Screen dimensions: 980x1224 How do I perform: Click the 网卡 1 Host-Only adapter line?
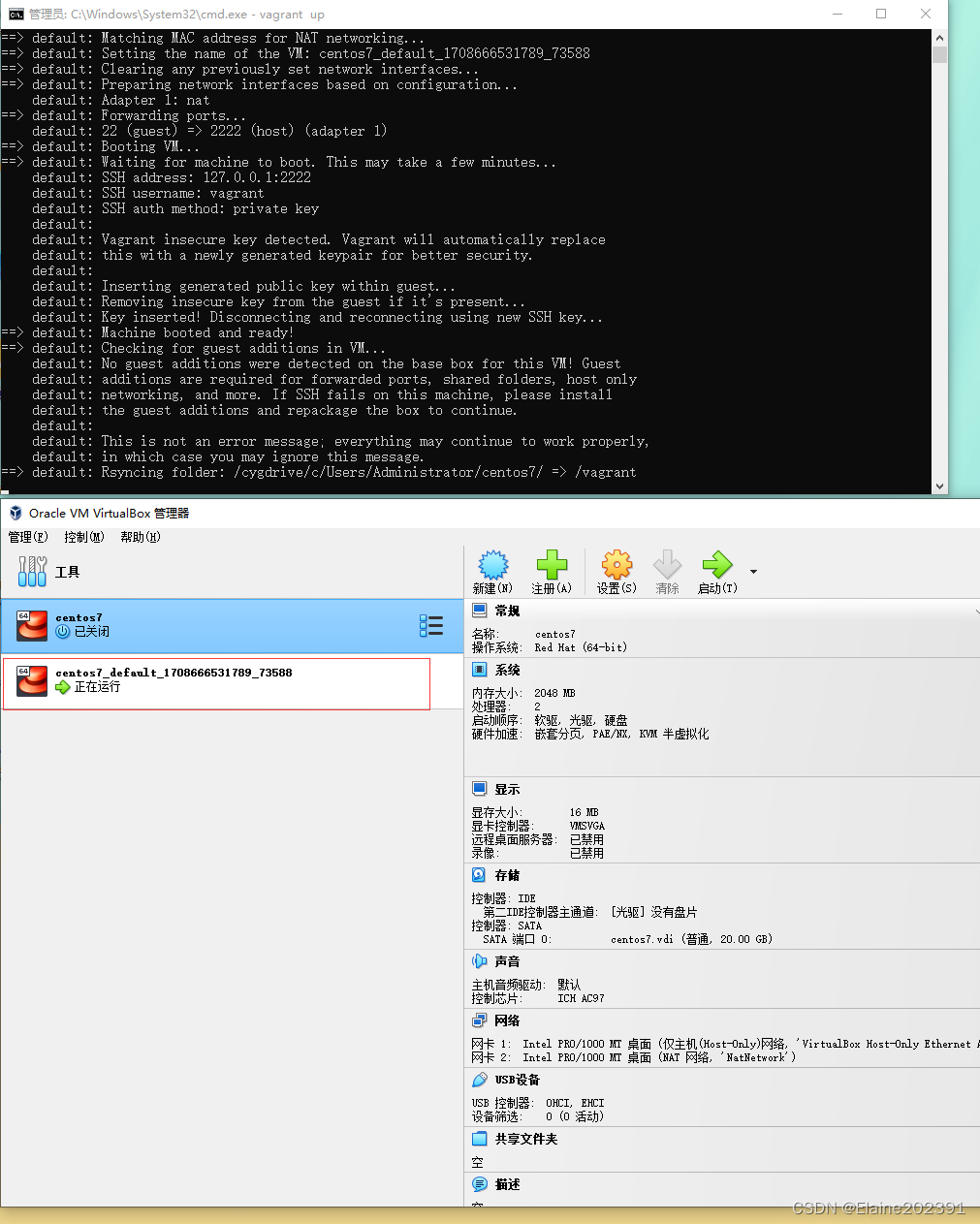[725, 1044]
